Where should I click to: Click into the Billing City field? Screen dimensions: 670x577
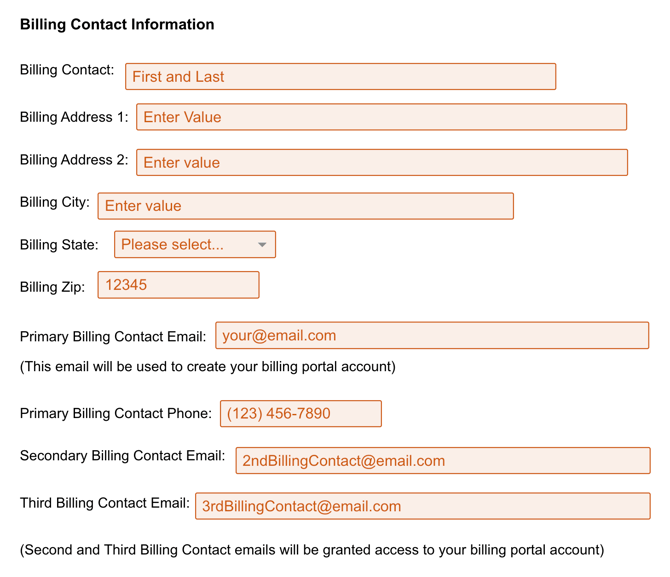click(305, 206)
